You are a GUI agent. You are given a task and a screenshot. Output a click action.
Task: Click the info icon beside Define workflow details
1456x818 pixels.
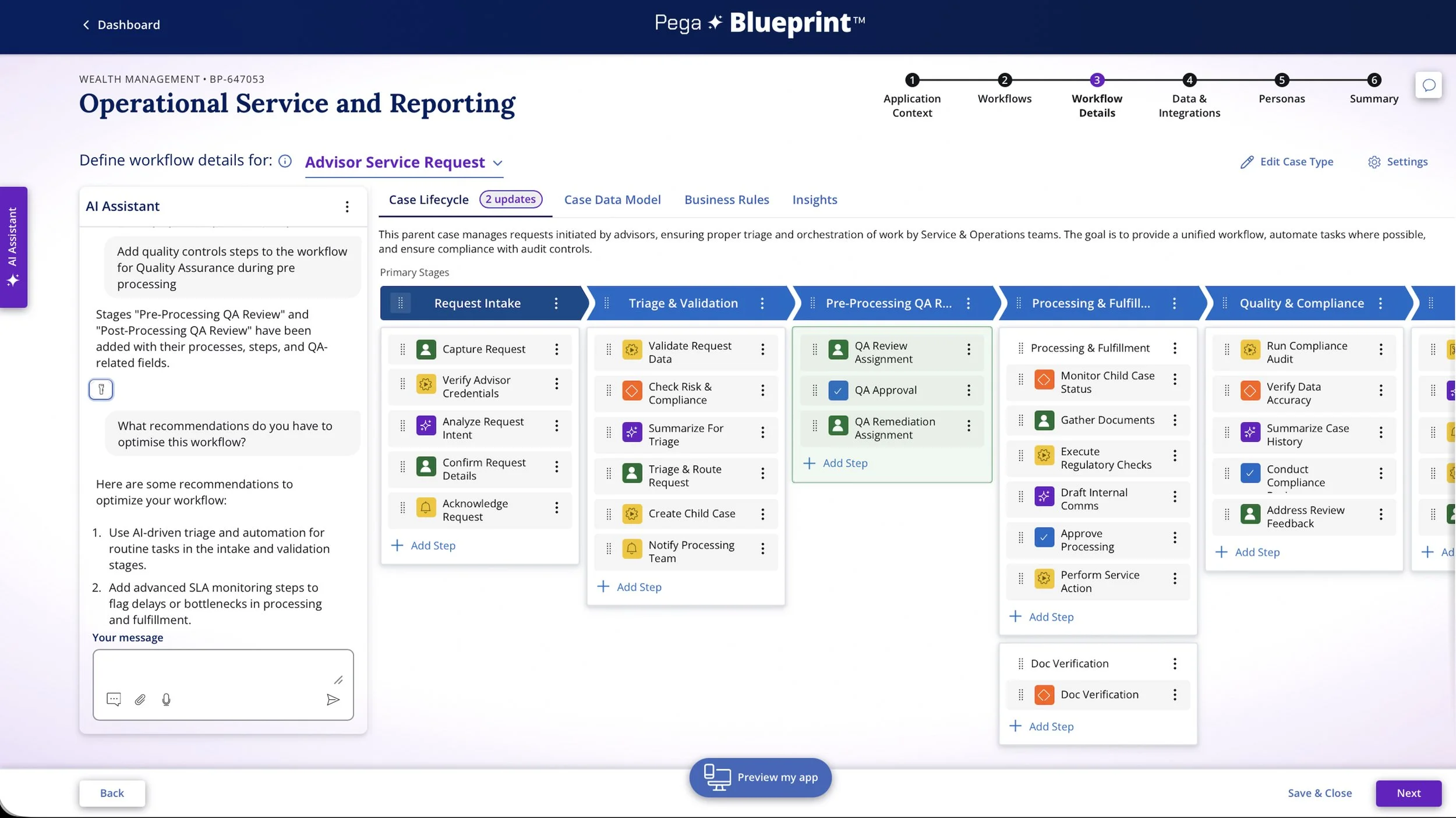pos(285,161)
